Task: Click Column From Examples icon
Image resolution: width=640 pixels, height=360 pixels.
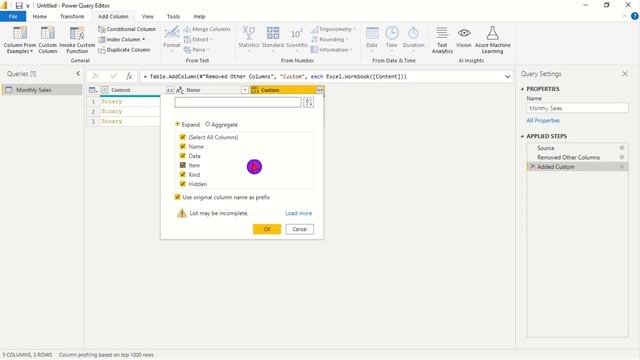Action: [20, 33]
